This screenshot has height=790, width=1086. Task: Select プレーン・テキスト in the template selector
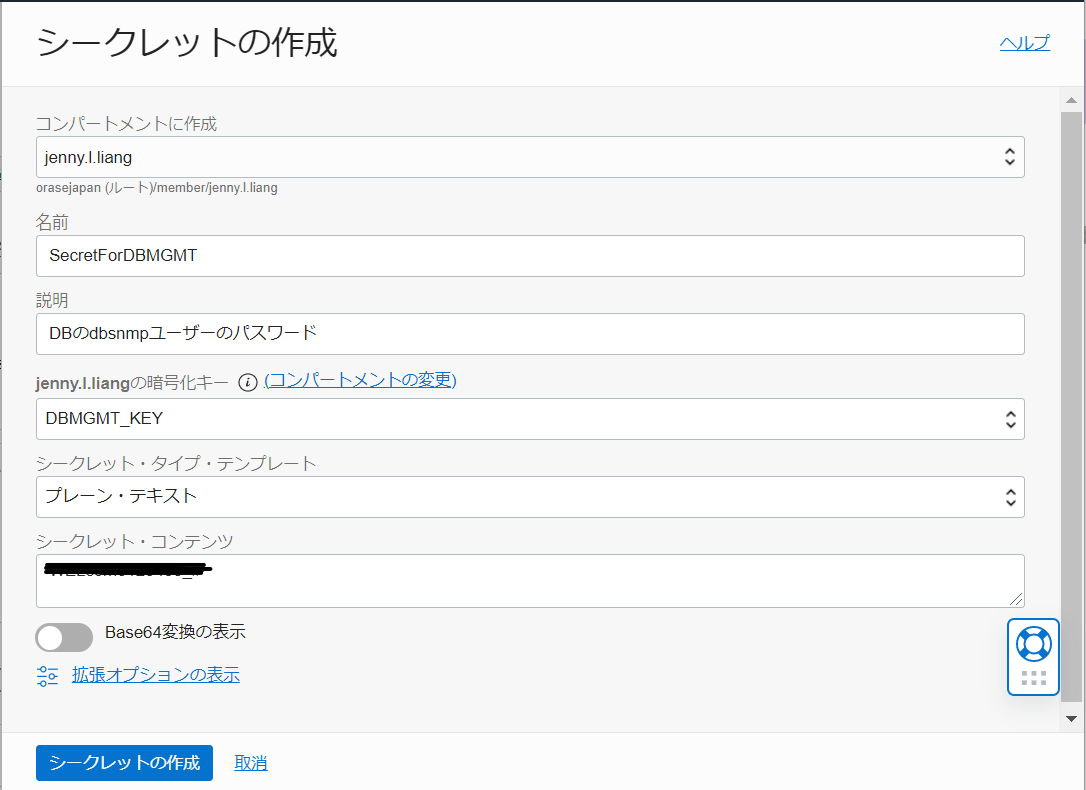pos(530,496)
